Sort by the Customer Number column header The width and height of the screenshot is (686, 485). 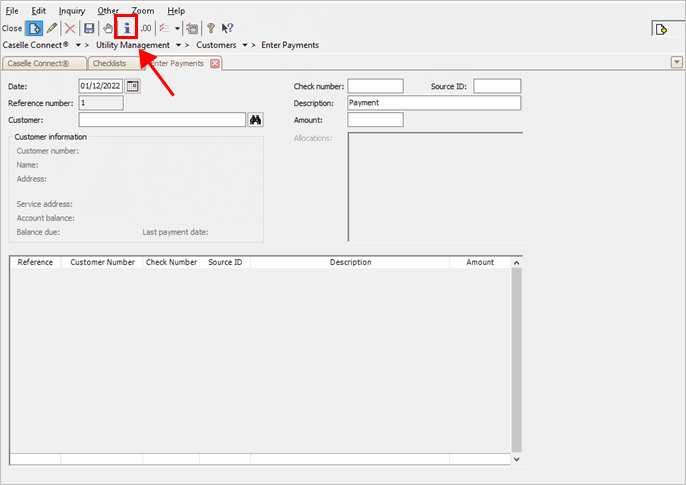(x=101, y=262)
